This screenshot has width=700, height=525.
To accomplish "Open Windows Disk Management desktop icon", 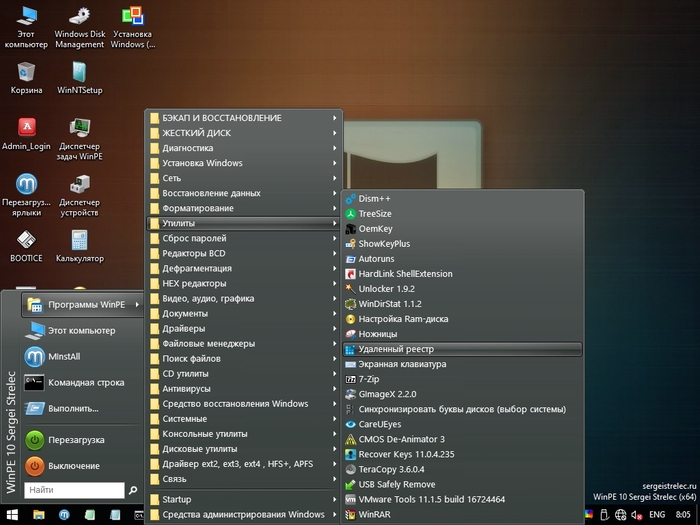I will point(79,28).
